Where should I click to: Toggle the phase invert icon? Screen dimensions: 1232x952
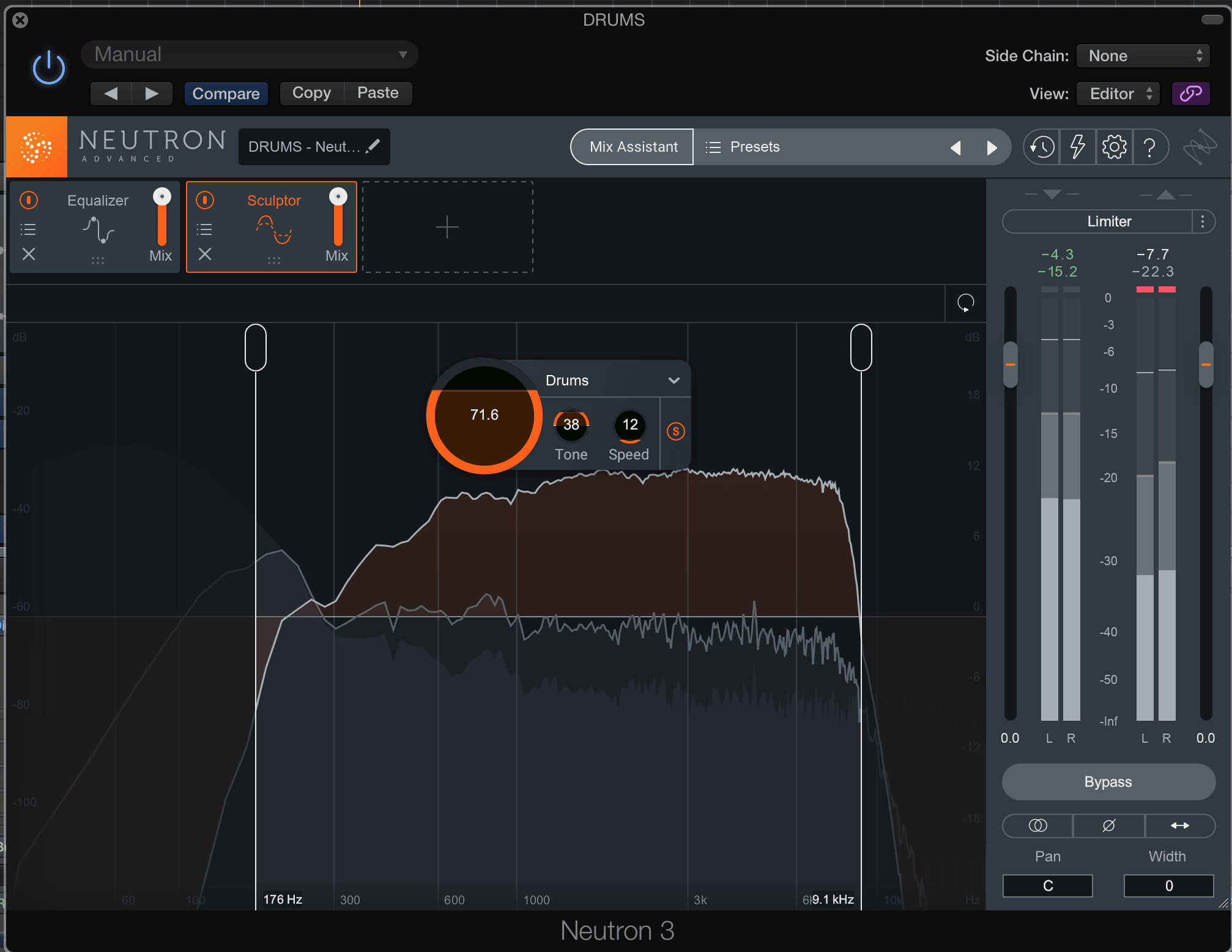click(1108, 825)
